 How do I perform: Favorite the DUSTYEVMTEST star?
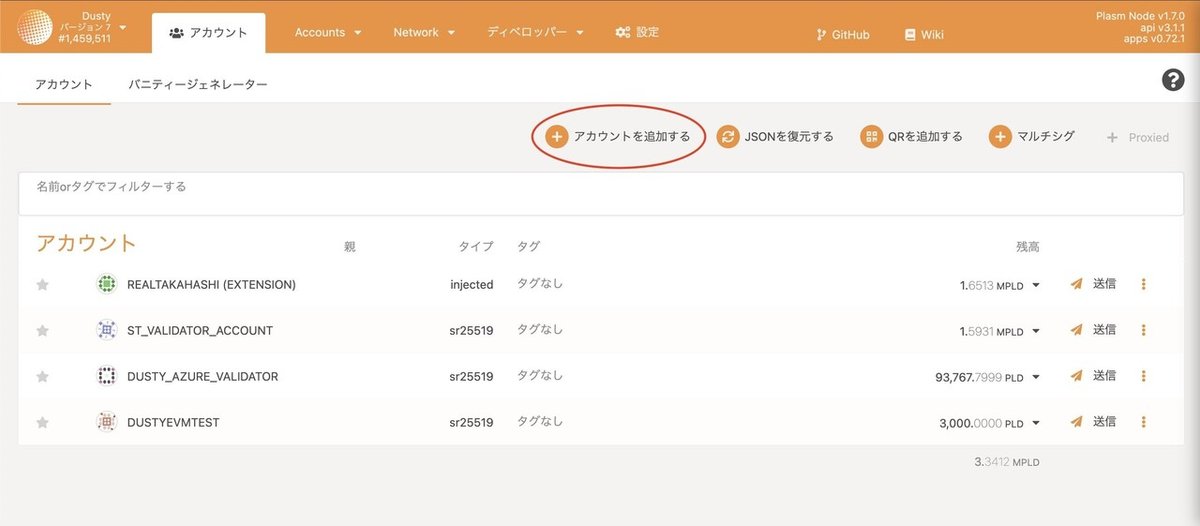(43, 422)
